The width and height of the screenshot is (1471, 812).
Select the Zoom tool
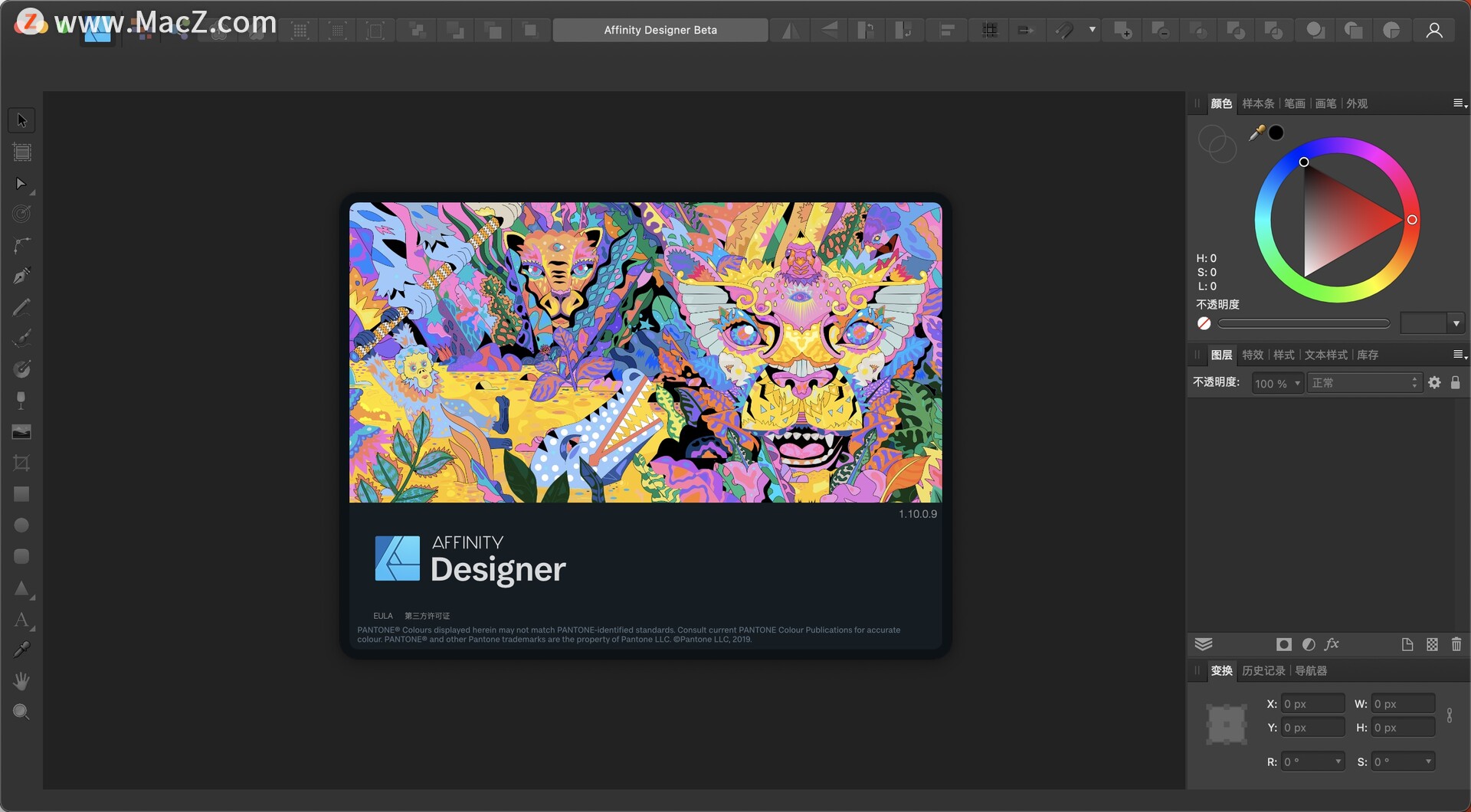click(x=21, y=712)
